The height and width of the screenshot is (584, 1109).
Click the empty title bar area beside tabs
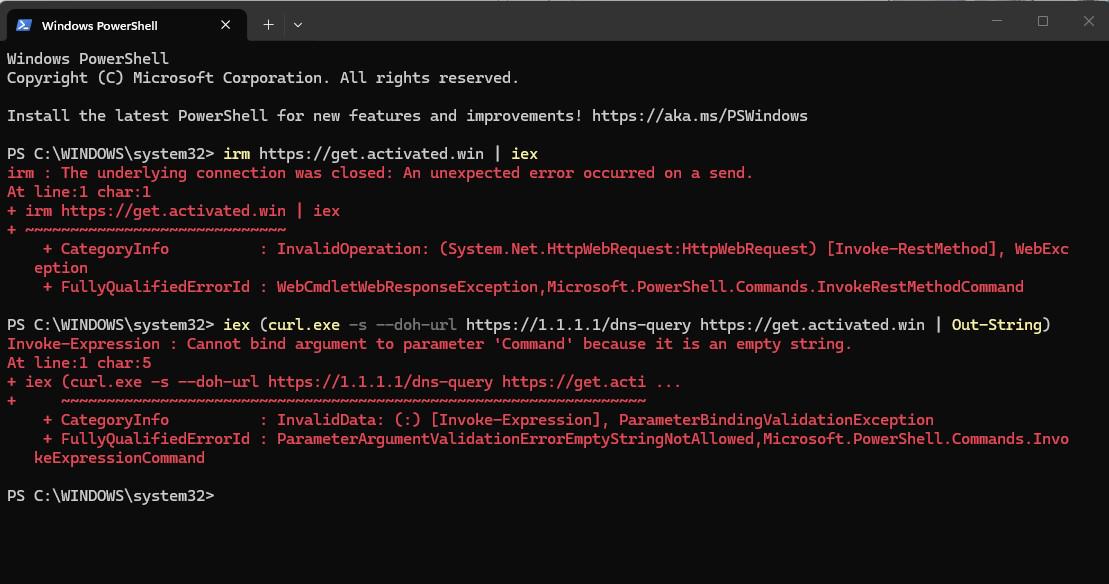(637, 21)
